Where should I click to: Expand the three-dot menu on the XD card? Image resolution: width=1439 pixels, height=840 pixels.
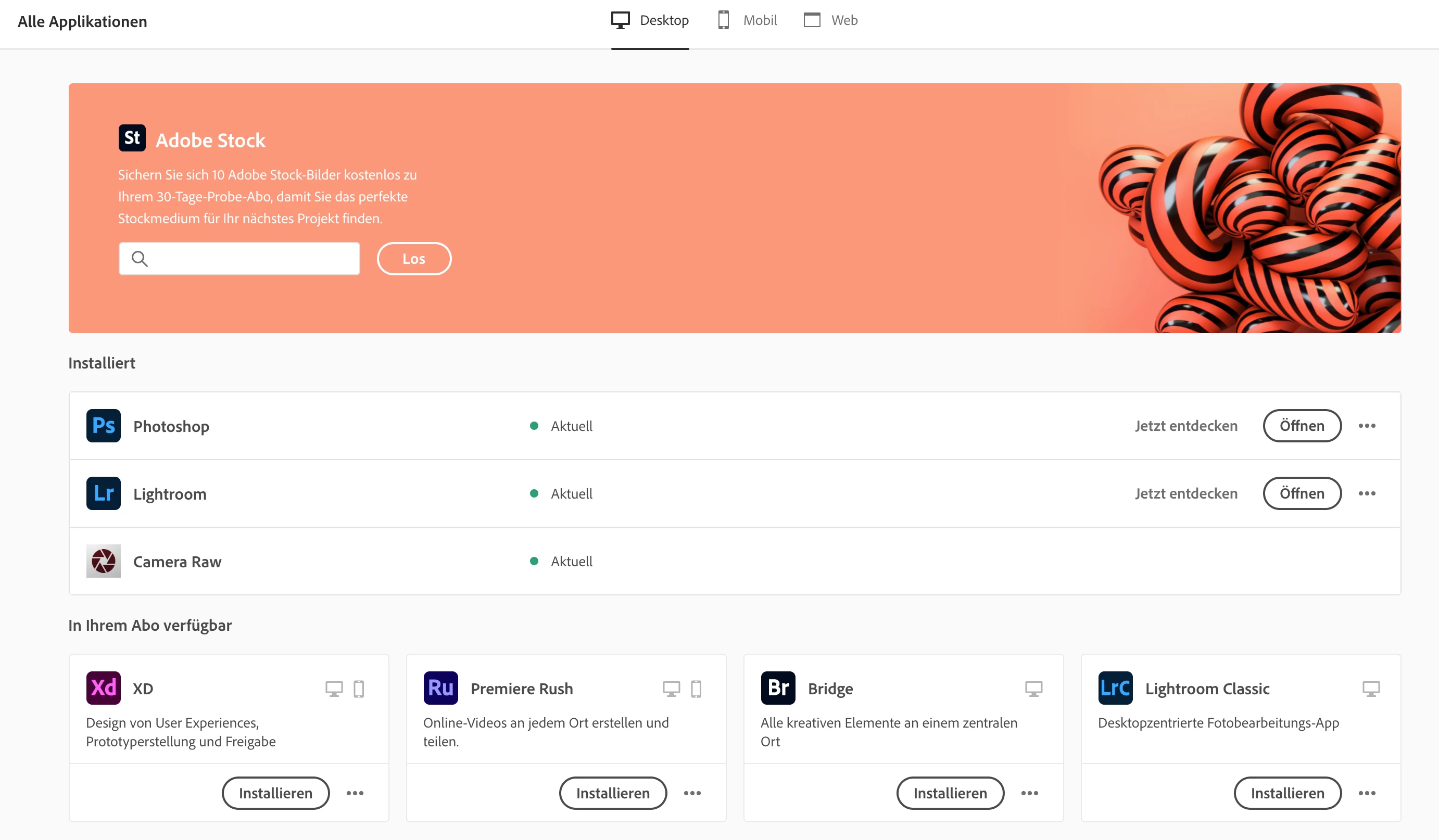tap(355, 793)
